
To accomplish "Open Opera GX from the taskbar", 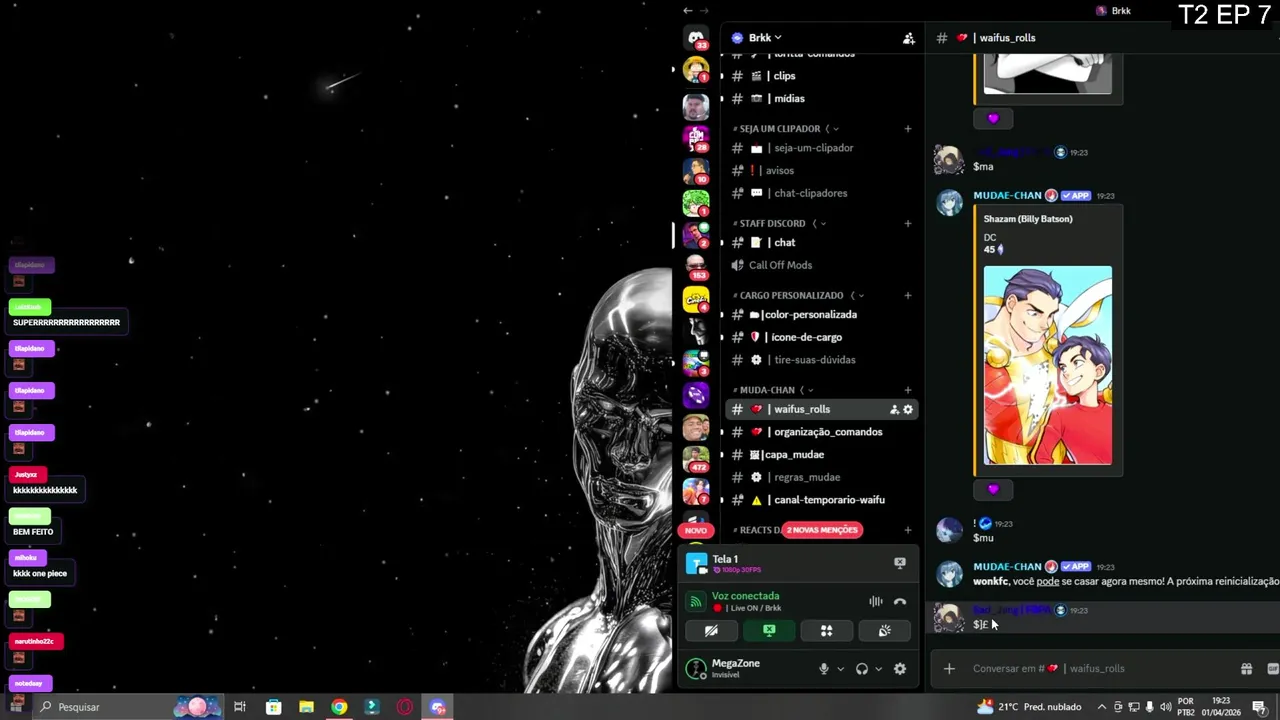I will 405,707.
